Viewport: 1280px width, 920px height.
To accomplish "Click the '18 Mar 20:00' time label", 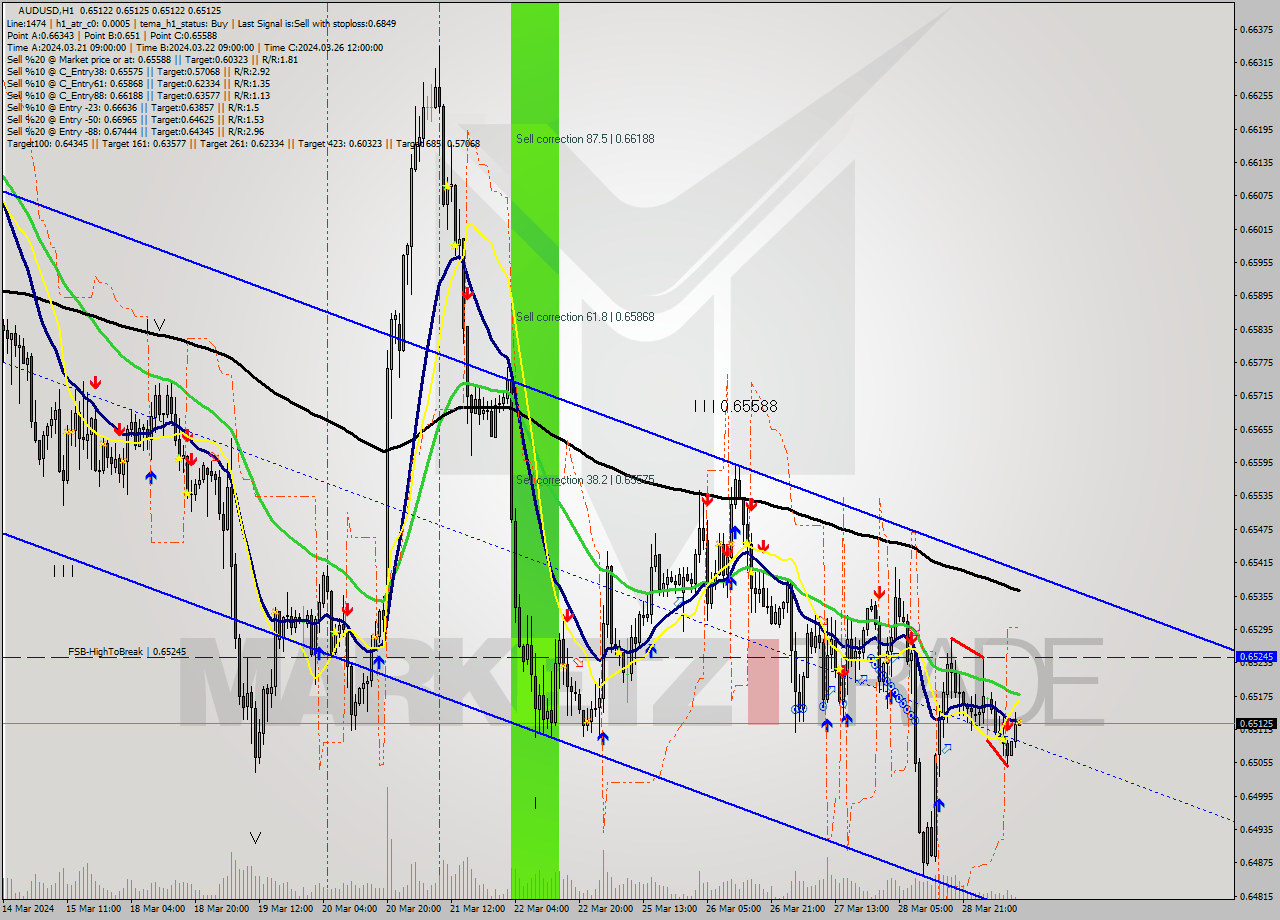I will 221,908.
